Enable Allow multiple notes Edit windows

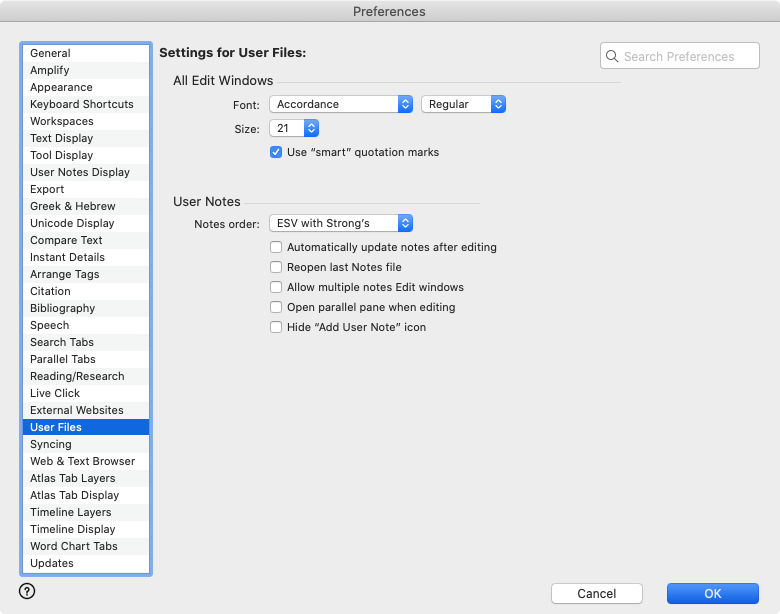(276, 287)
